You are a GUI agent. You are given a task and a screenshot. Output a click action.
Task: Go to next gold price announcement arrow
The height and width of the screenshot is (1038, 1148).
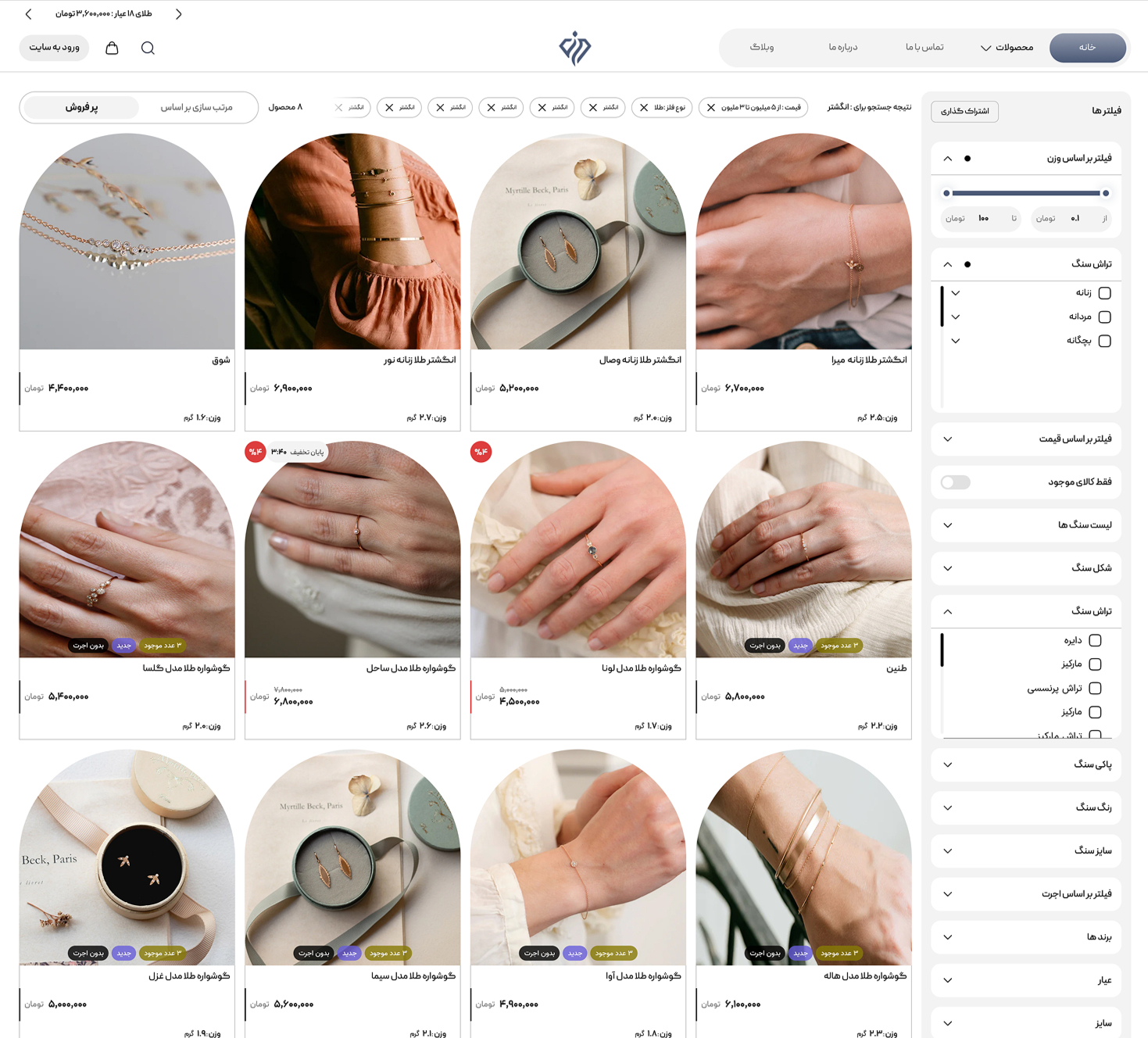tap(179, 14)
